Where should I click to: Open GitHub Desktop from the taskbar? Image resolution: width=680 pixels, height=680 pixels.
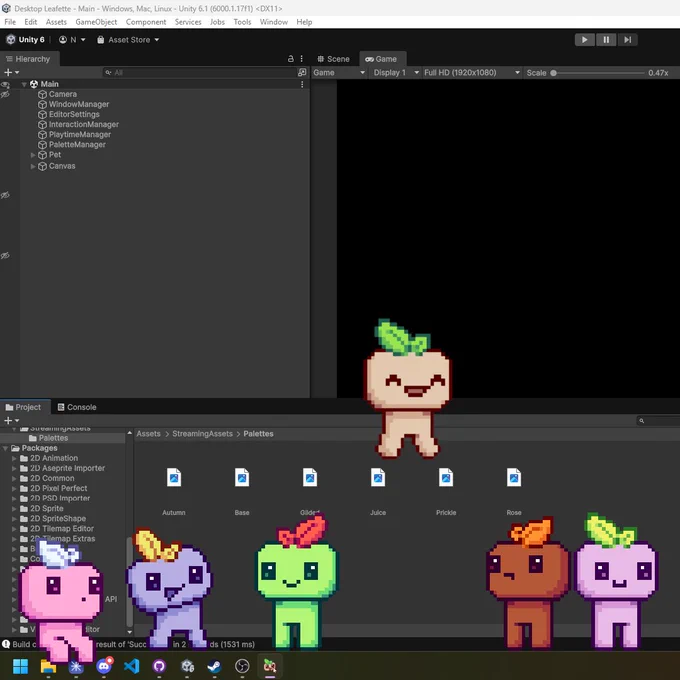coord(159,666)
